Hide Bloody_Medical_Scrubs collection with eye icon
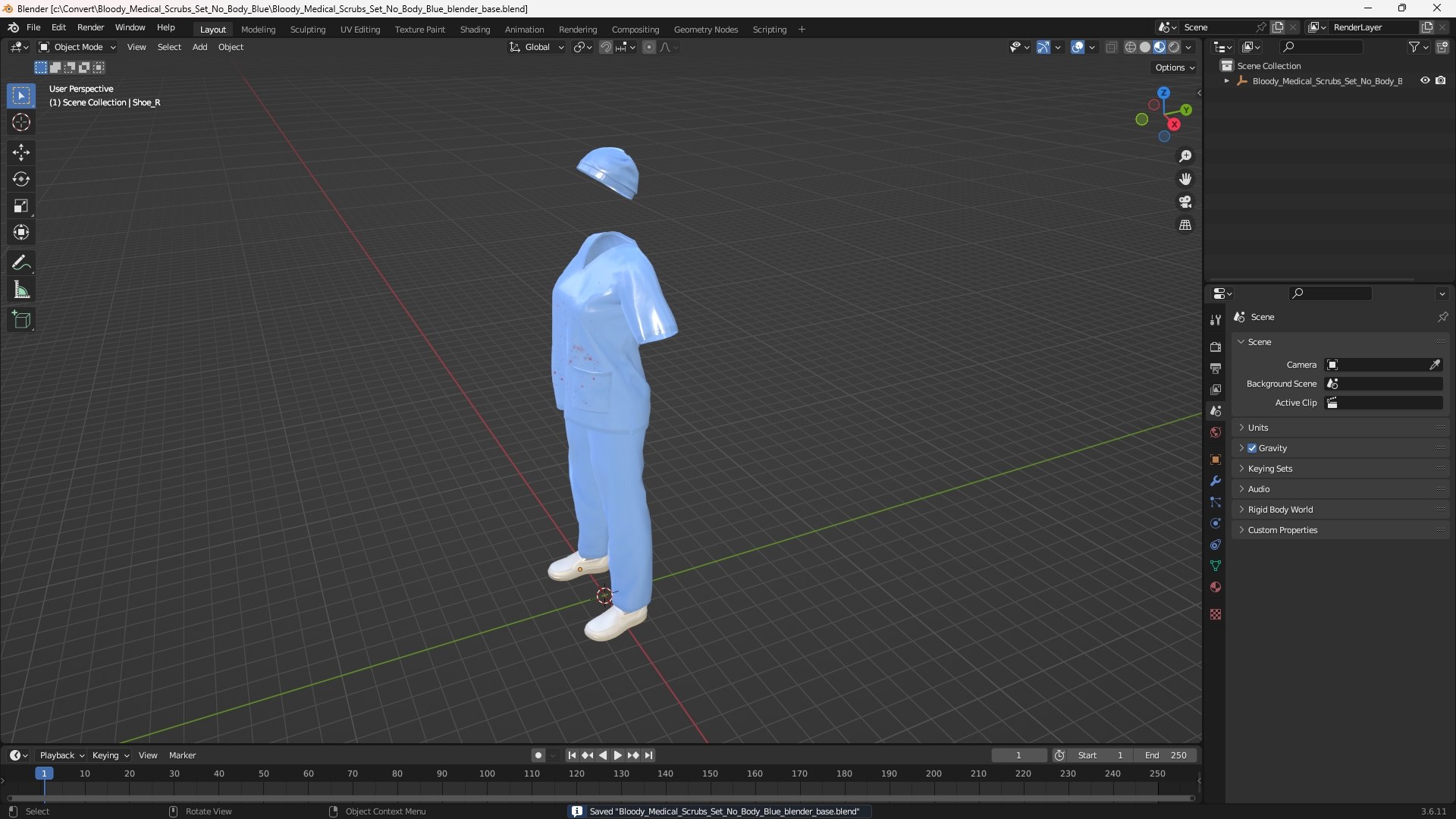The width and height of the screenshot is (1456, 819). pyautogui.click(x=1425, y=80)
